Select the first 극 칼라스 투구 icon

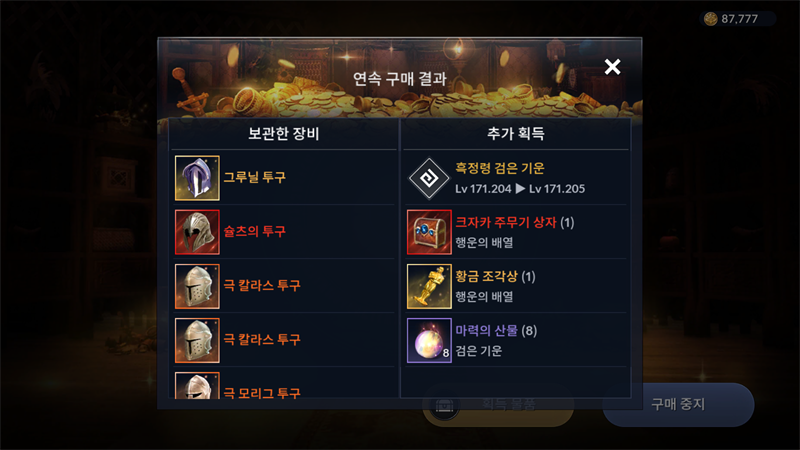coord(197,286)
